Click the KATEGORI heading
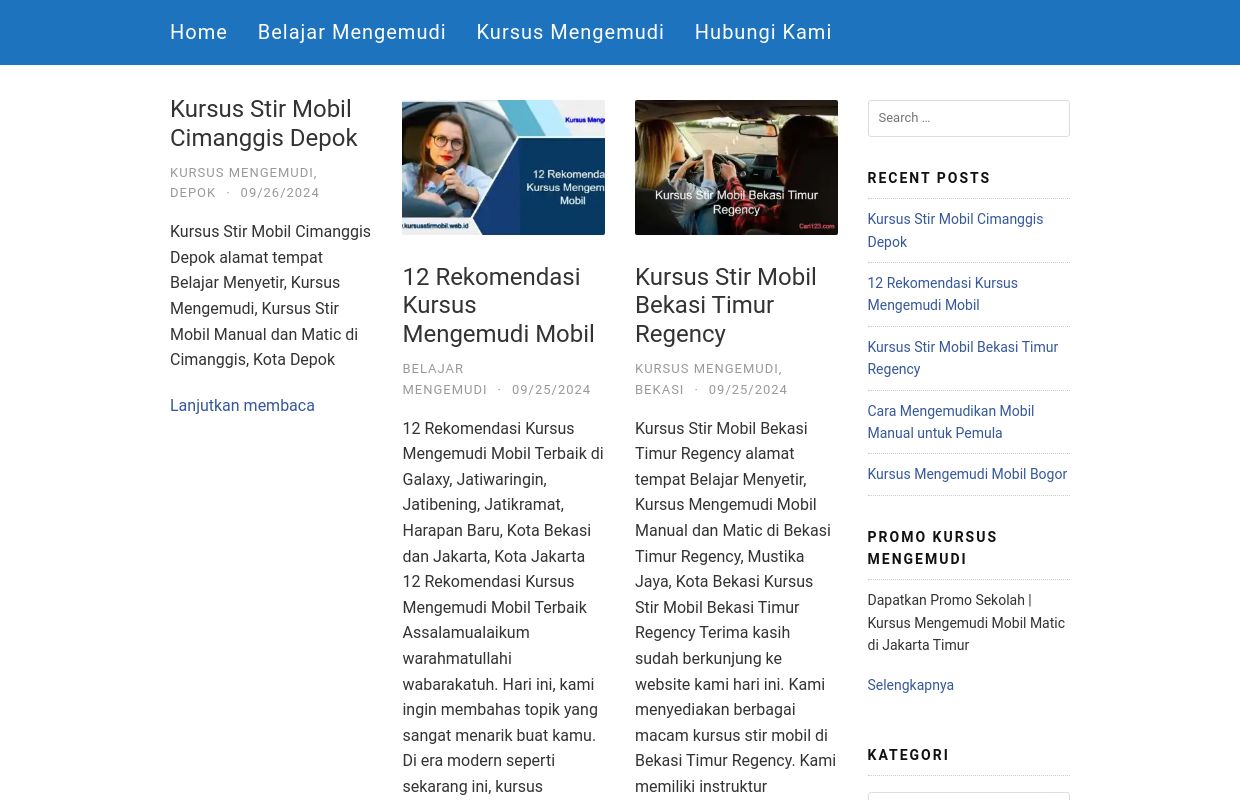Screen dimensions: 1240x800 [x=908, y=755]
